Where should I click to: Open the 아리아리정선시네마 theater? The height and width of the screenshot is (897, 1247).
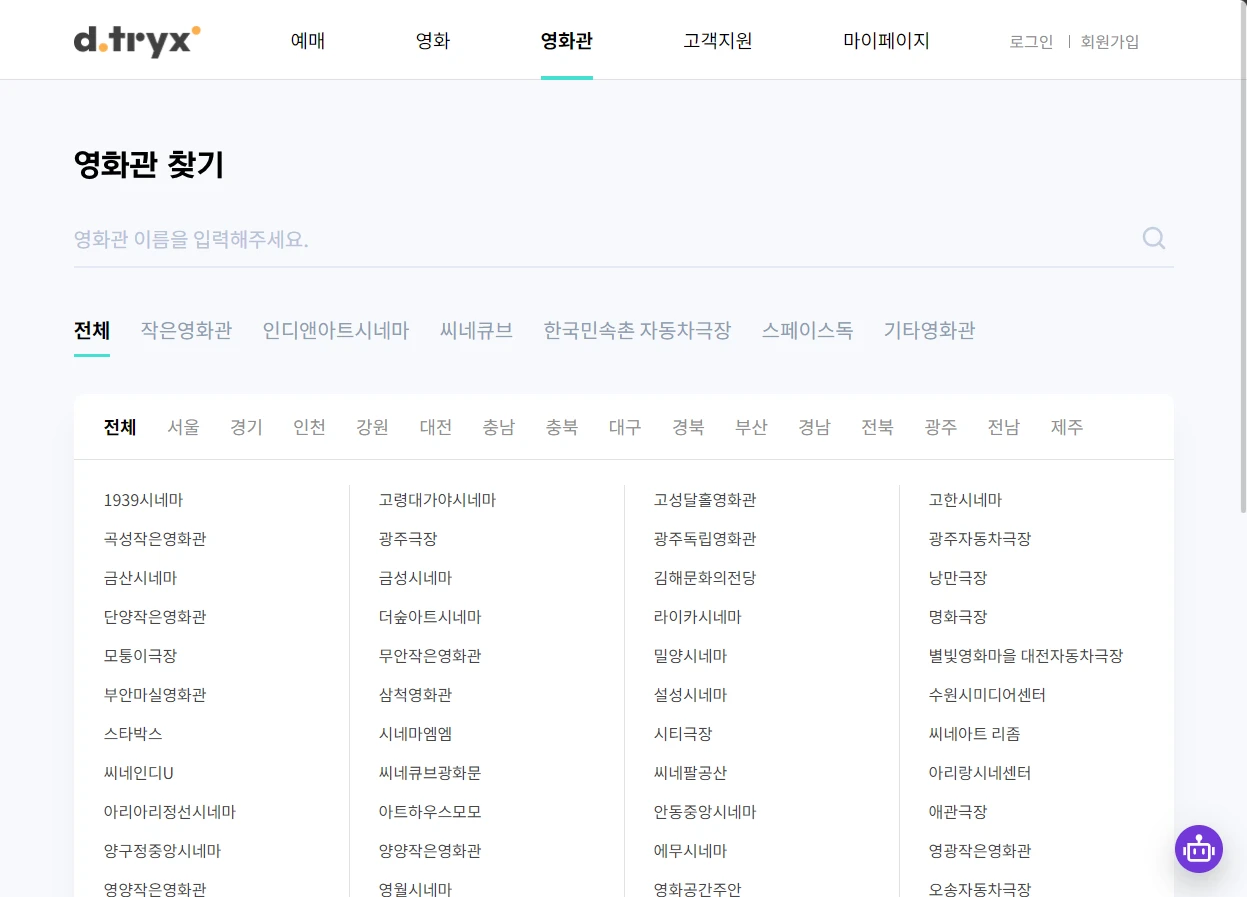tap(170, 812)
